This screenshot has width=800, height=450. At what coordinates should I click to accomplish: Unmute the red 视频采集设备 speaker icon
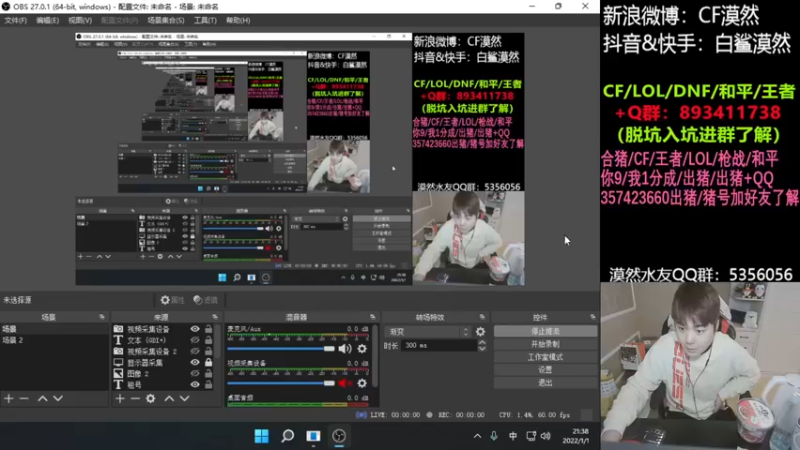tap(345, 383)
